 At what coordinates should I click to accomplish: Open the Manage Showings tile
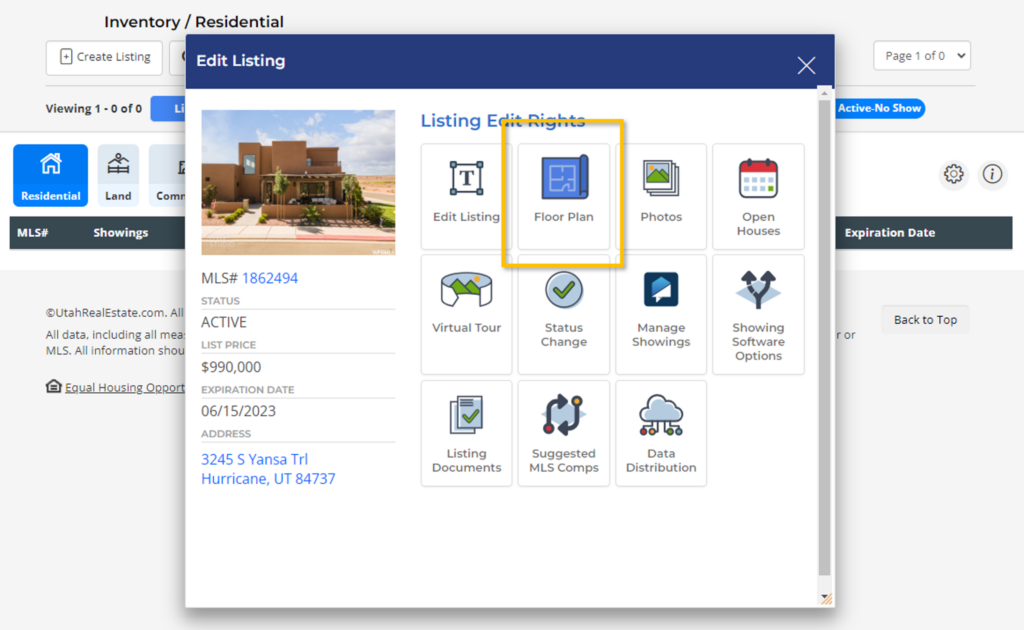point(661,313)
